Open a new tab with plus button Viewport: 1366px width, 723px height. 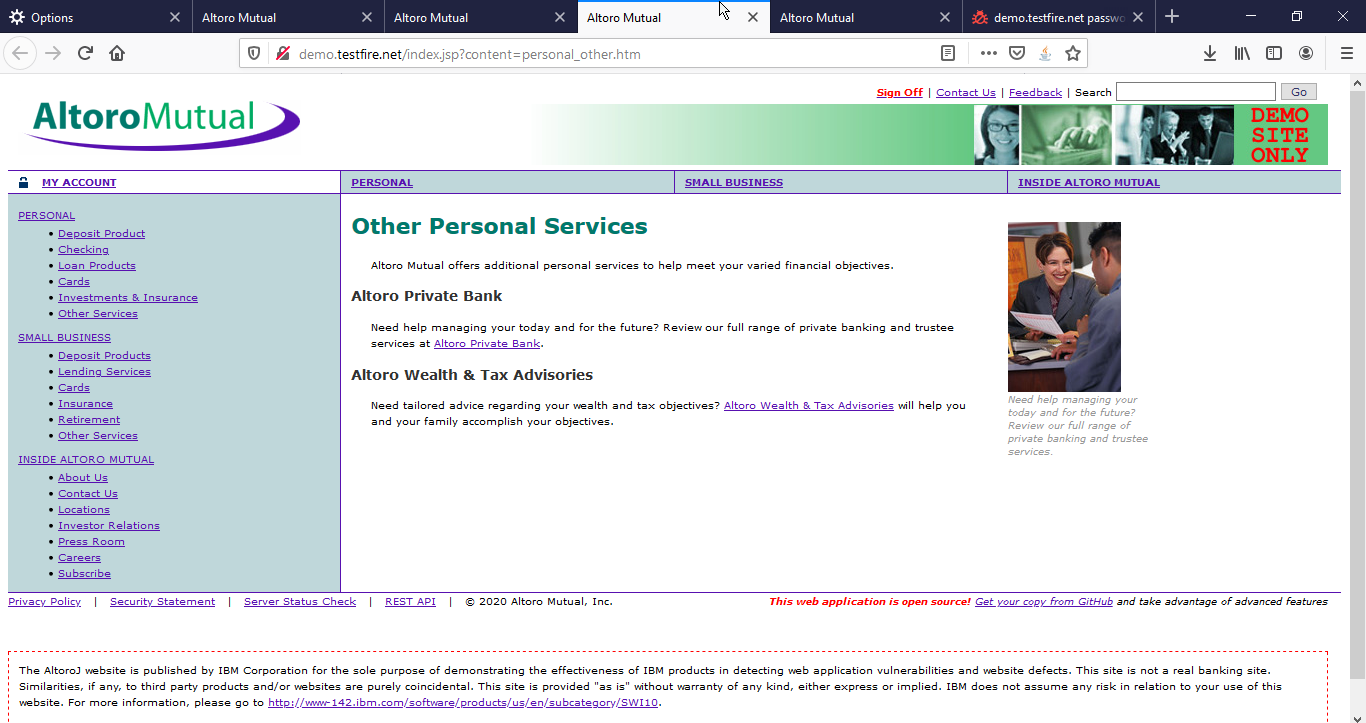pyautogui.click(x=1172, y=17)
